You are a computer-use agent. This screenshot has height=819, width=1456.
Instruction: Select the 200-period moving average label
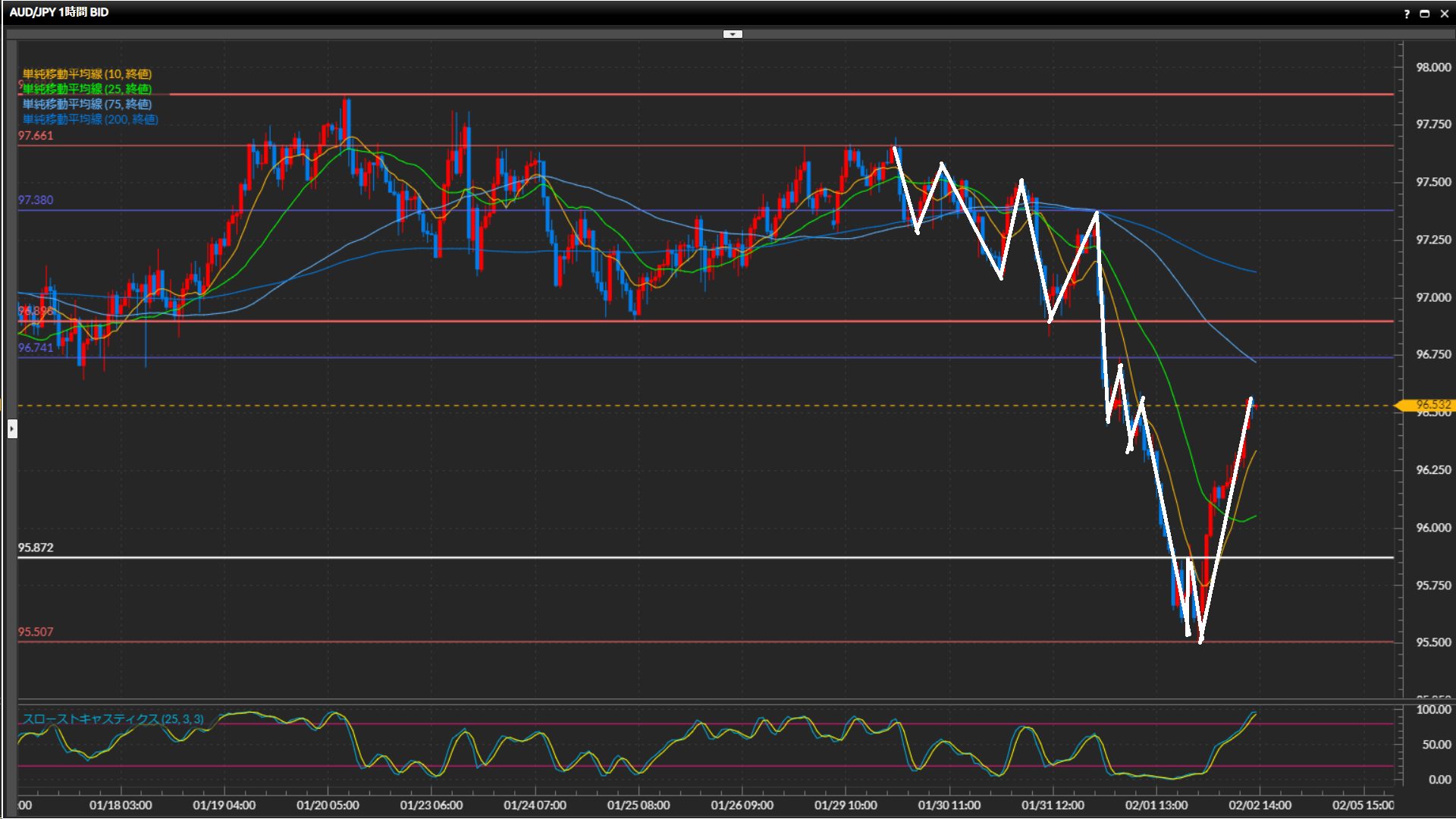click(x=90, y=119)
